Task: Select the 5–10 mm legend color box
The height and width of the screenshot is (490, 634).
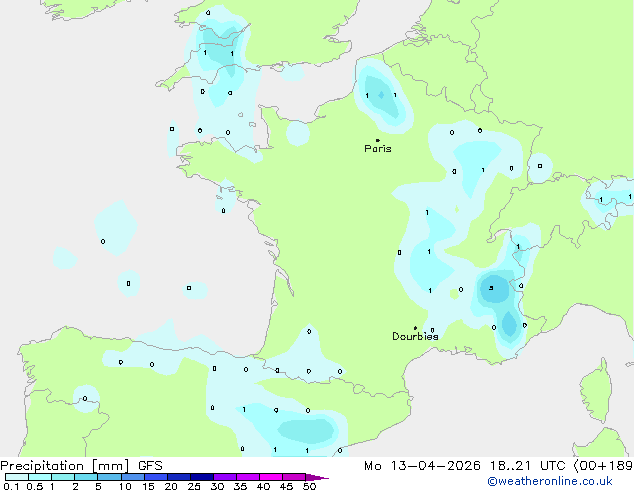Action: (x=109, y=477)
